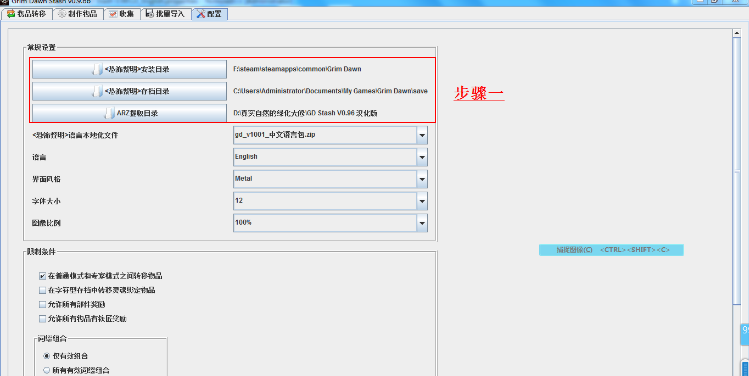Click the save path ending Grim Dawn\save
Viewport: 749px width, 376px height.
click(330, 91)
